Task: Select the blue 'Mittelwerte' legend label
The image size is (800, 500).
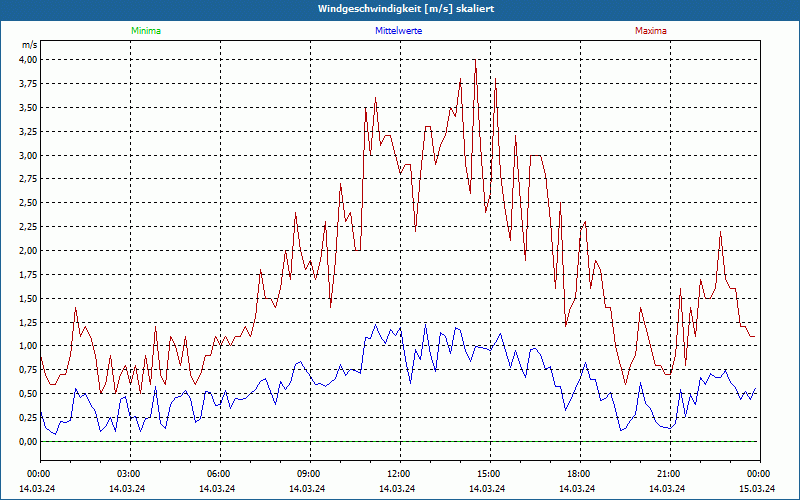Action: [x=398, y=31]
